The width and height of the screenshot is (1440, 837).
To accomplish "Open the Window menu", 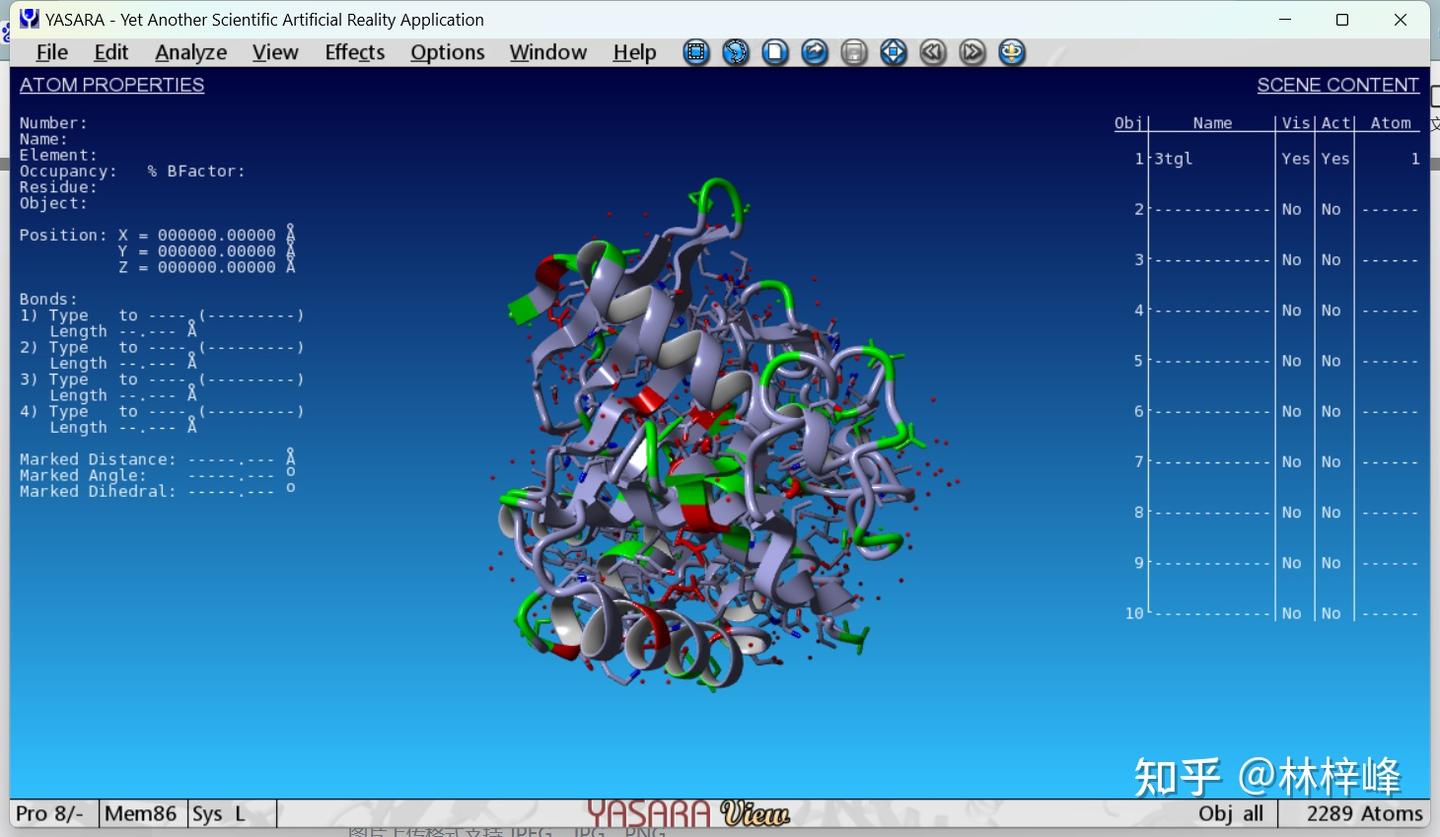I will pyautogui.click(x=548, y=52).
